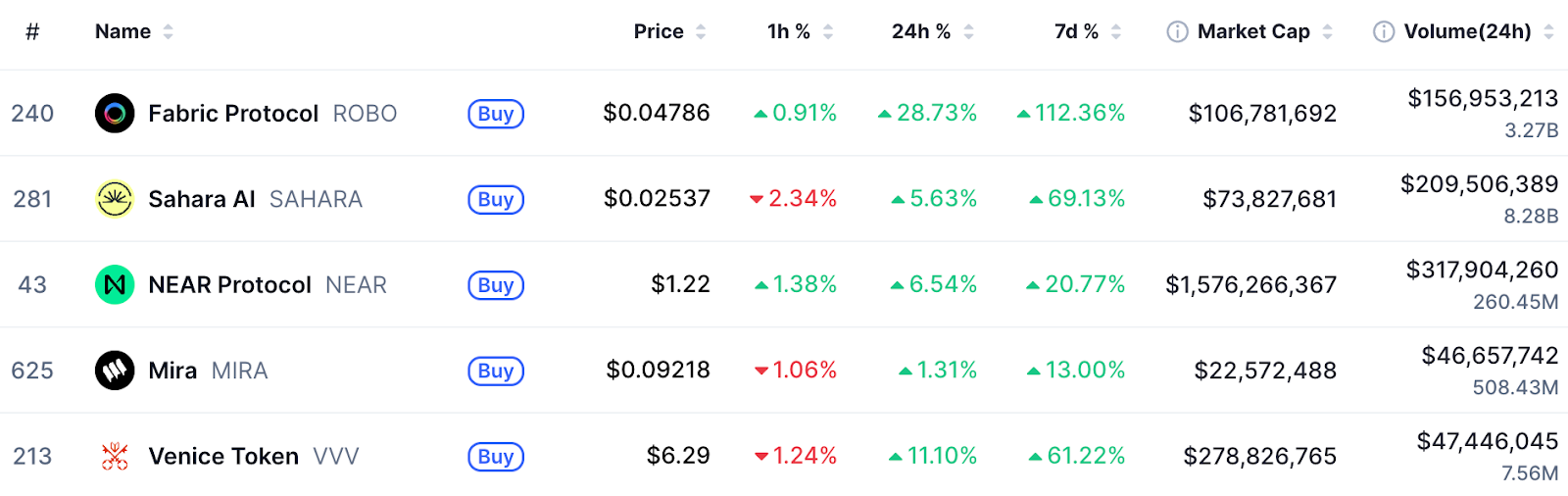Open the Fabric Protocol name link

click(233, 114)
